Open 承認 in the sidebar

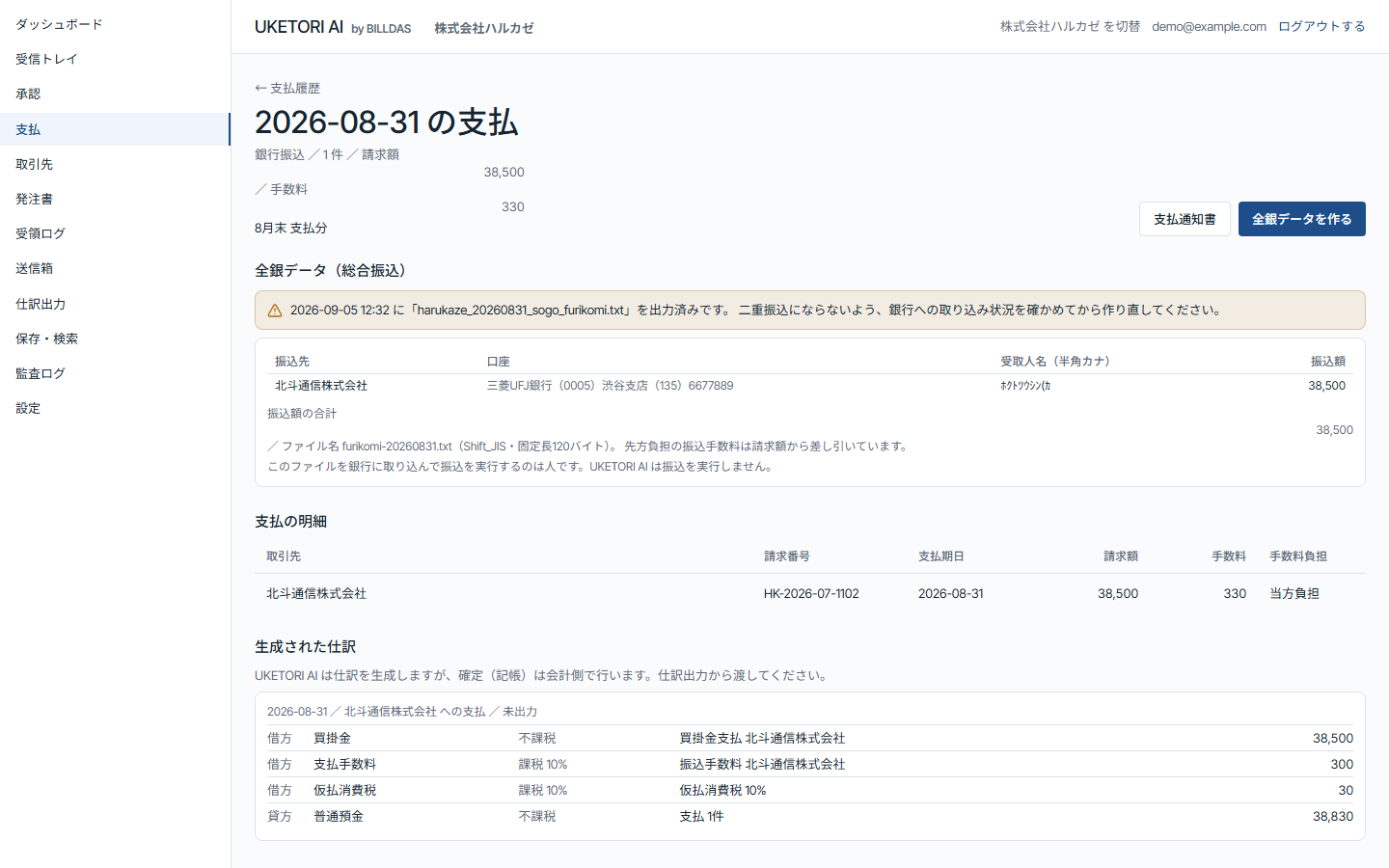click(x=115, y=94)
